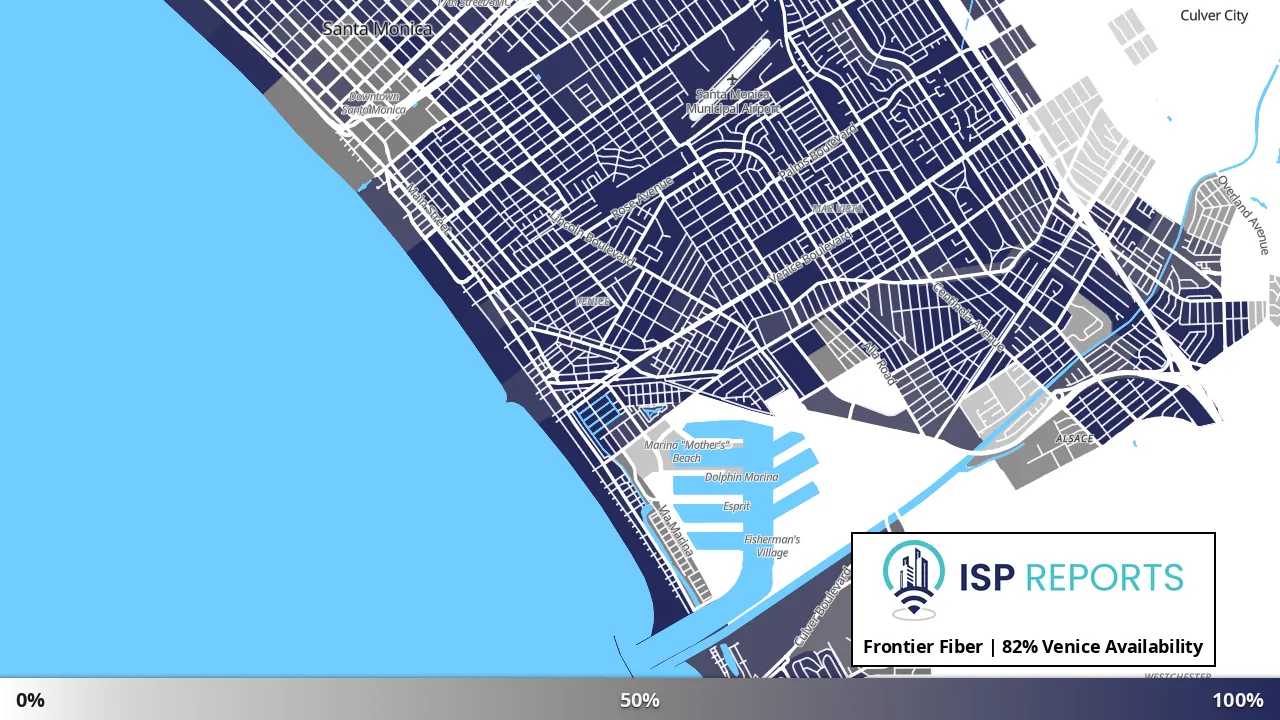This screenshot has width=1280, height=720.
Task: Click the airplane icon at Santa Monica Airport
Action: 733,80
